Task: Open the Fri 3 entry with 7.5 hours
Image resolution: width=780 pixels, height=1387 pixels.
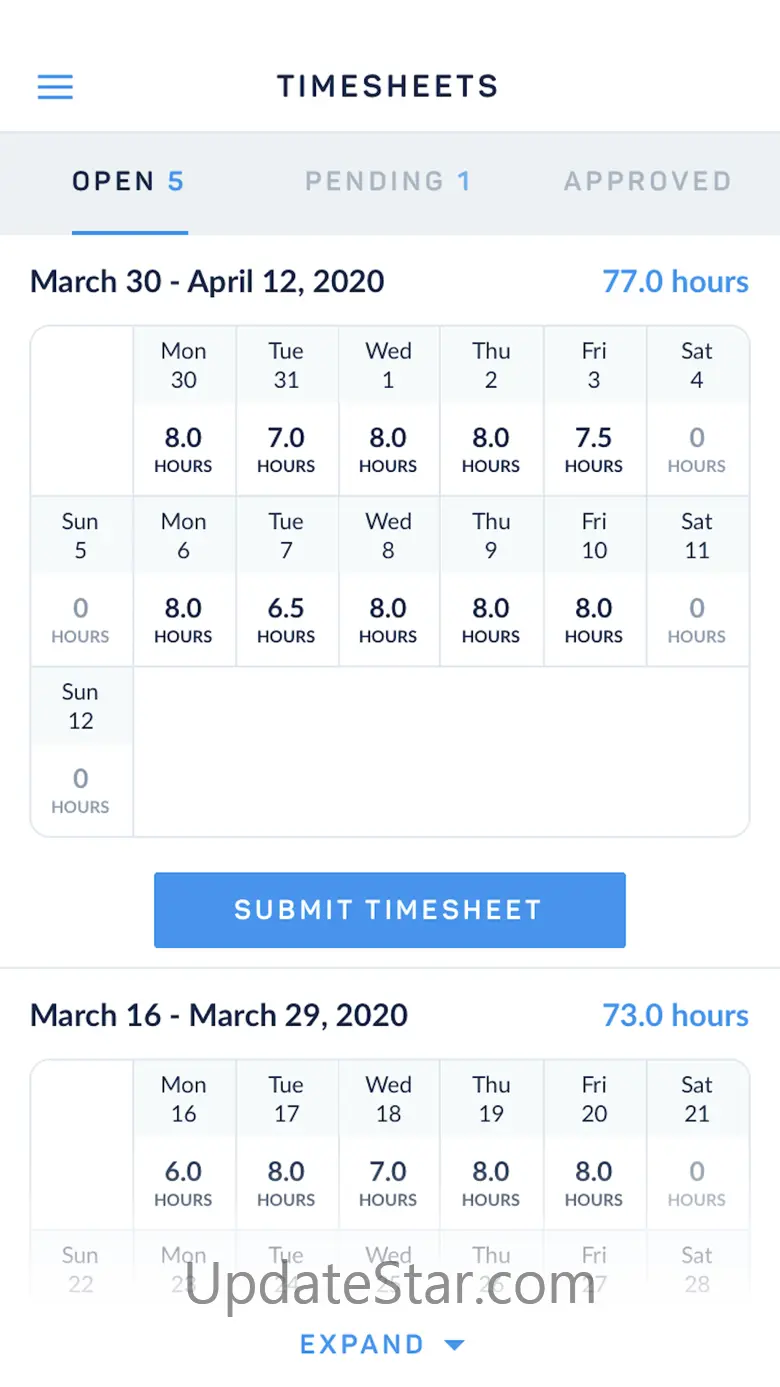Action: tap(594, 410)
